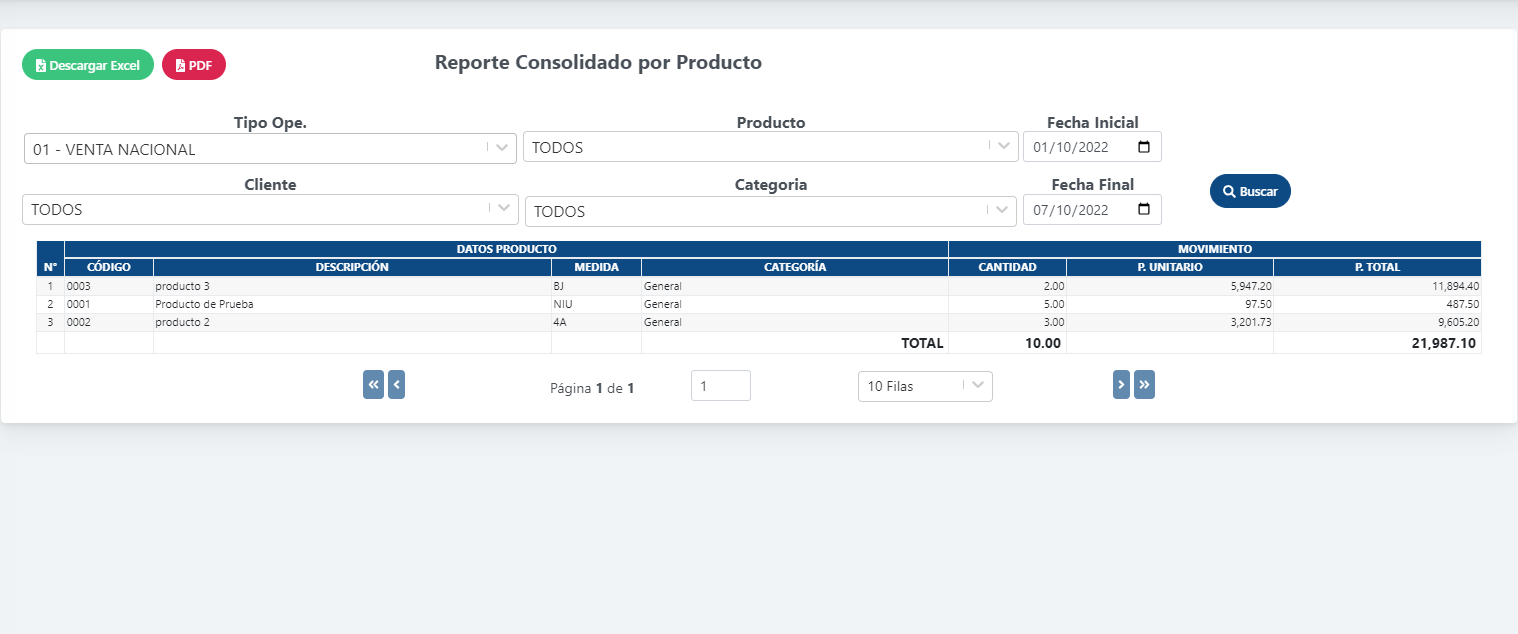The image size is (1518, 634).
Task: Sort by the P. TOTAL column header
Action: click(x=1376, y=267)
